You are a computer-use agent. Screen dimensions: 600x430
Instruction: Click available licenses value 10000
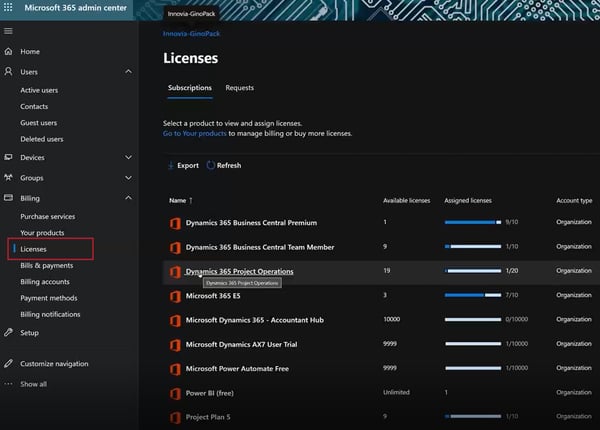pyautogui.click(x=392, y=319)
